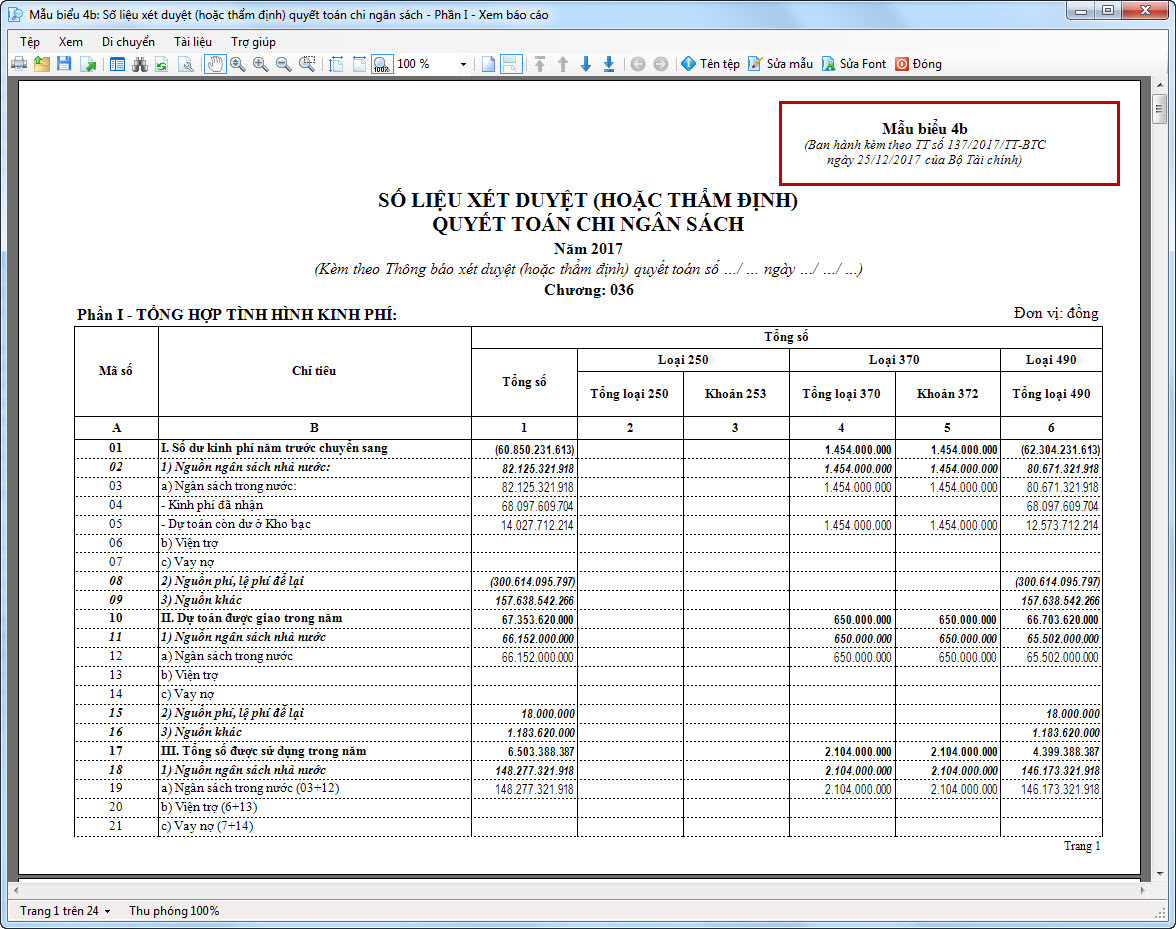Click the Tổng loại 250 column header
This screenshot has height=929, width=1176.
point(629,394)
